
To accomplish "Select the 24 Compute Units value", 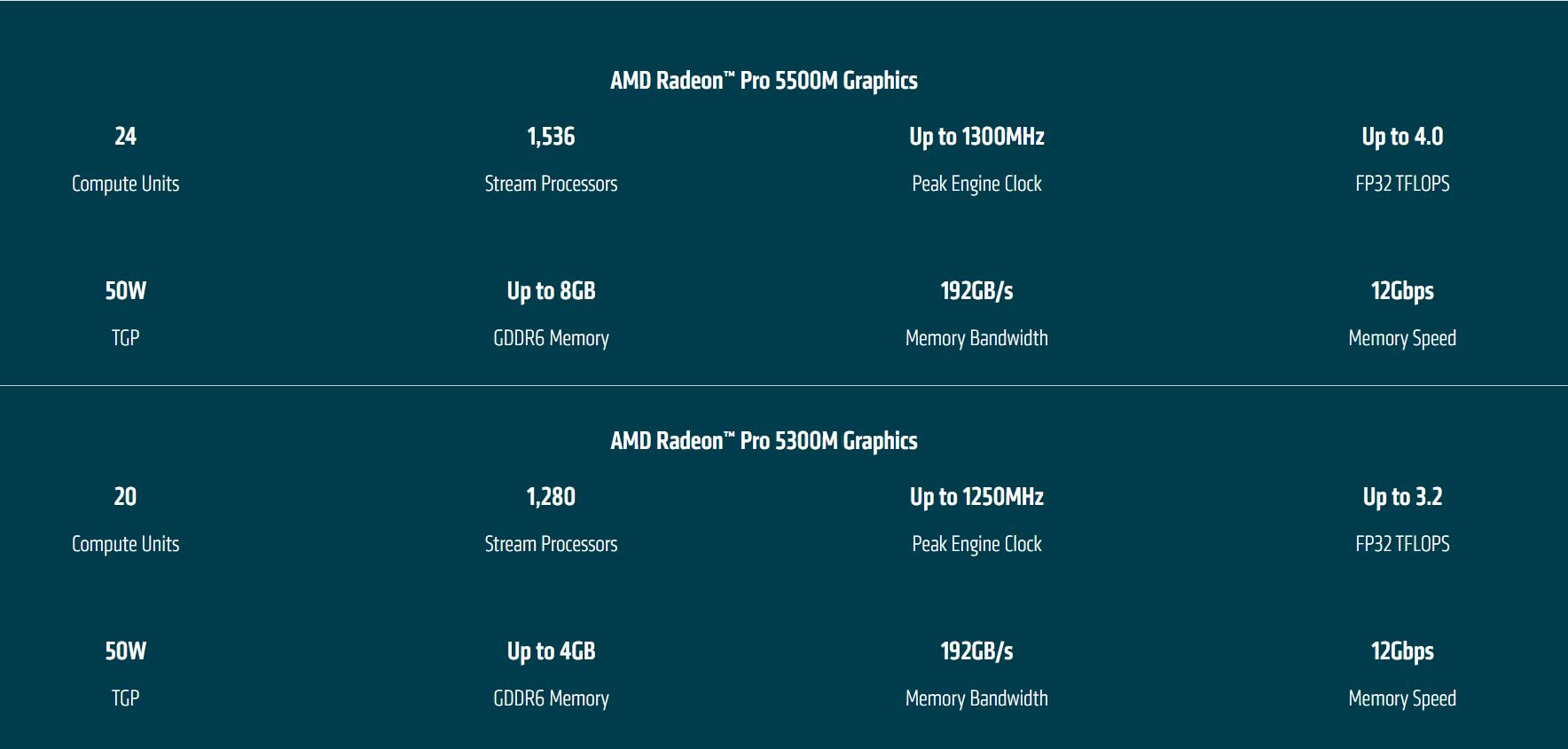I will coord(125,137).
